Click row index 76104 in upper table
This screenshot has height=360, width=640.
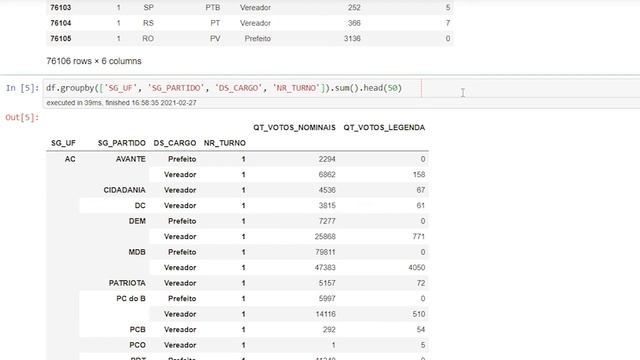61,23
